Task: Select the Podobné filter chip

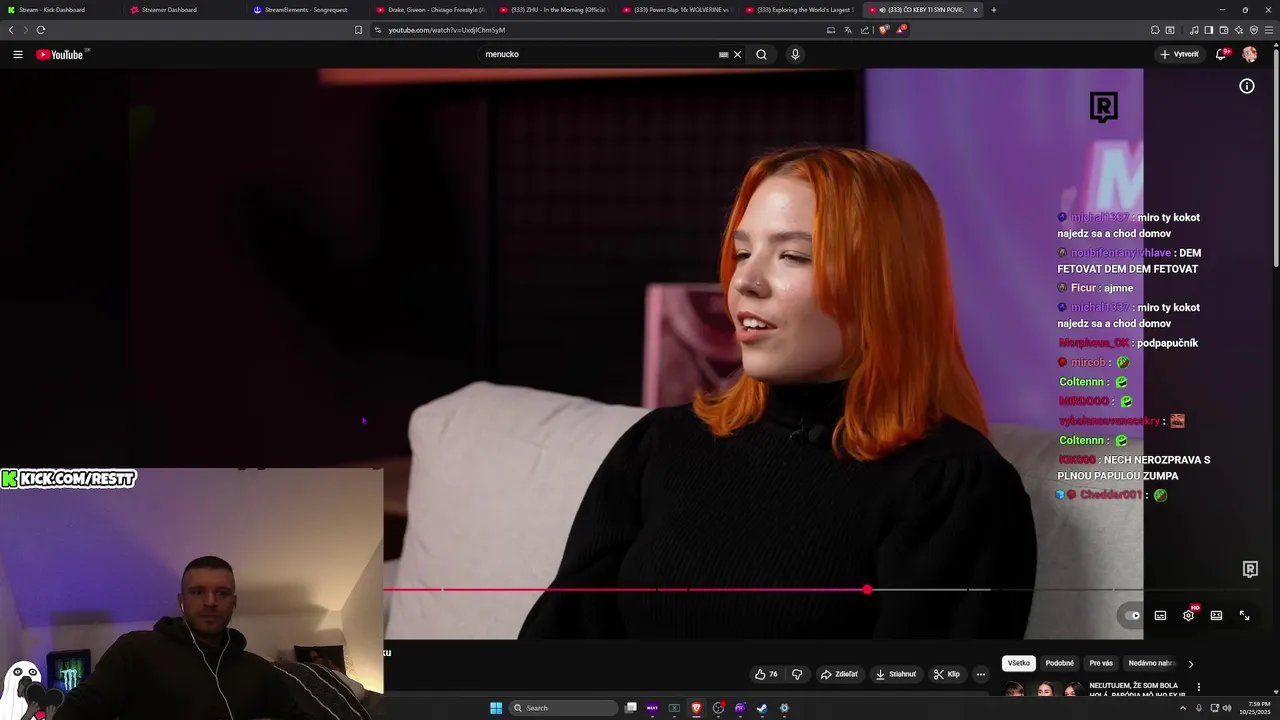Action: point(1059,663)
